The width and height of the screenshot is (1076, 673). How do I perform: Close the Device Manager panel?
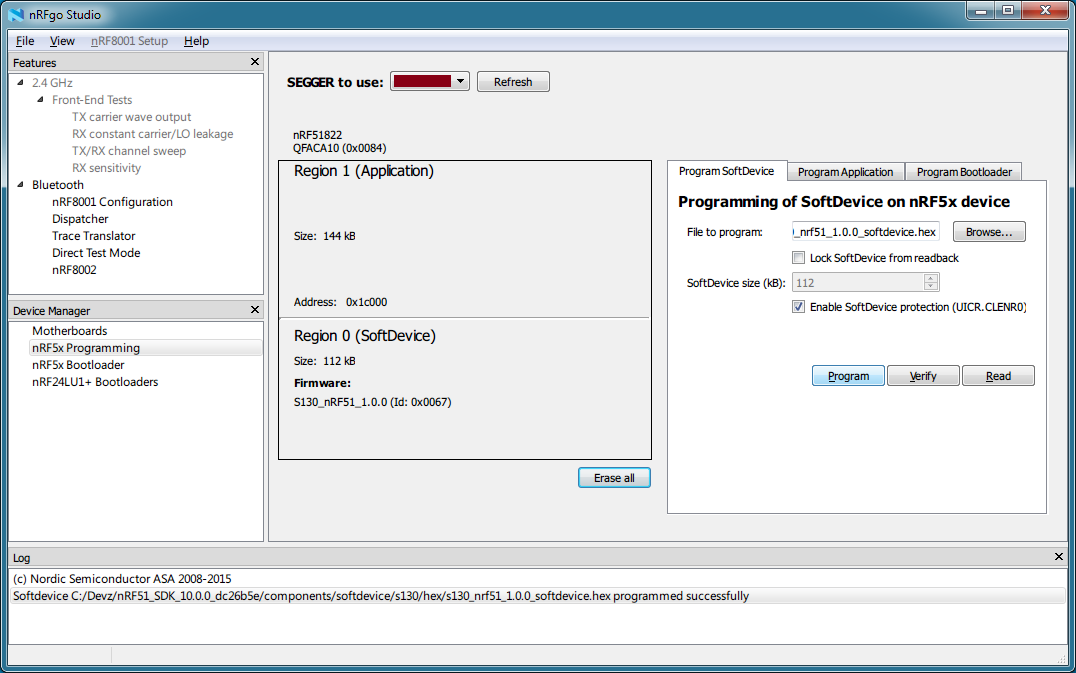(255, 310)
